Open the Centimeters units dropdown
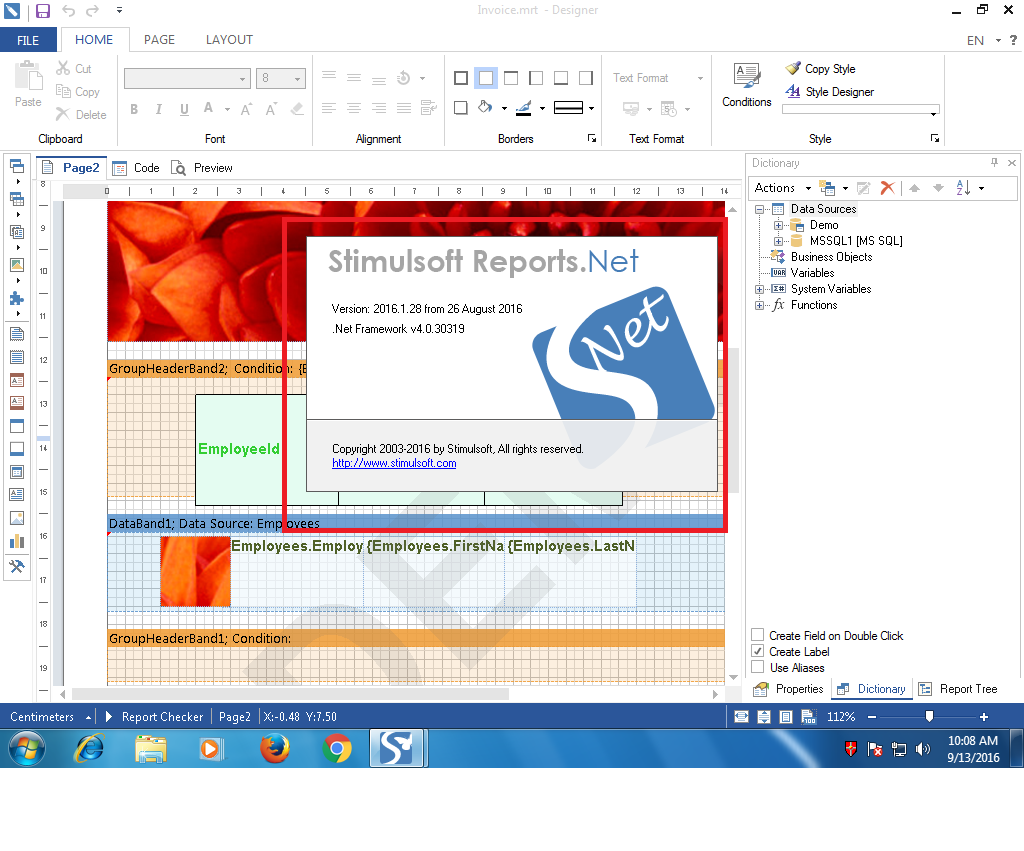 50,716
